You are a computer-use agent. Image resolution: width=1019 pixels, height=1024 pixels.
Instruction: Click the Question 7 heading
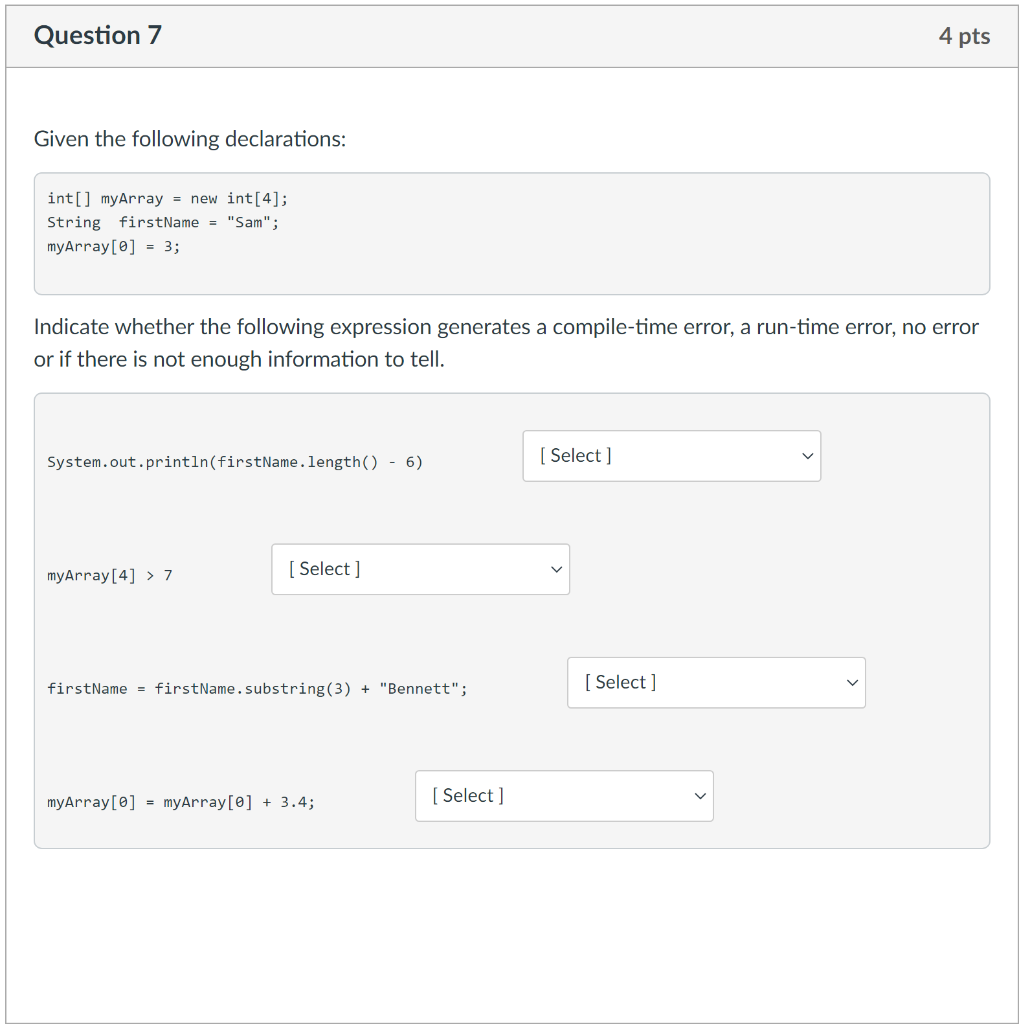(x=98, y=35)
